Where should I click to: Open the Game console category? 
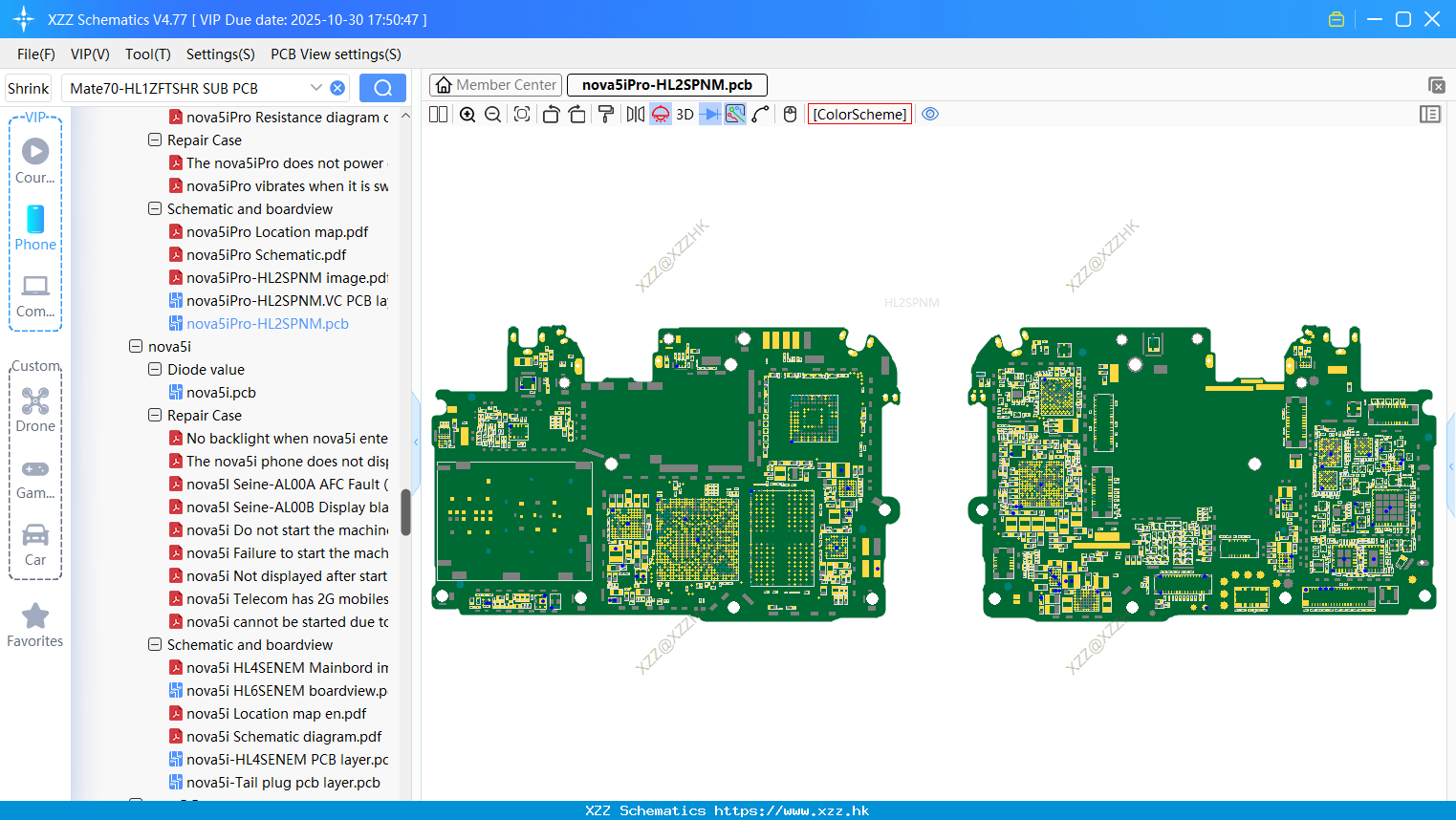coord(35,479)
